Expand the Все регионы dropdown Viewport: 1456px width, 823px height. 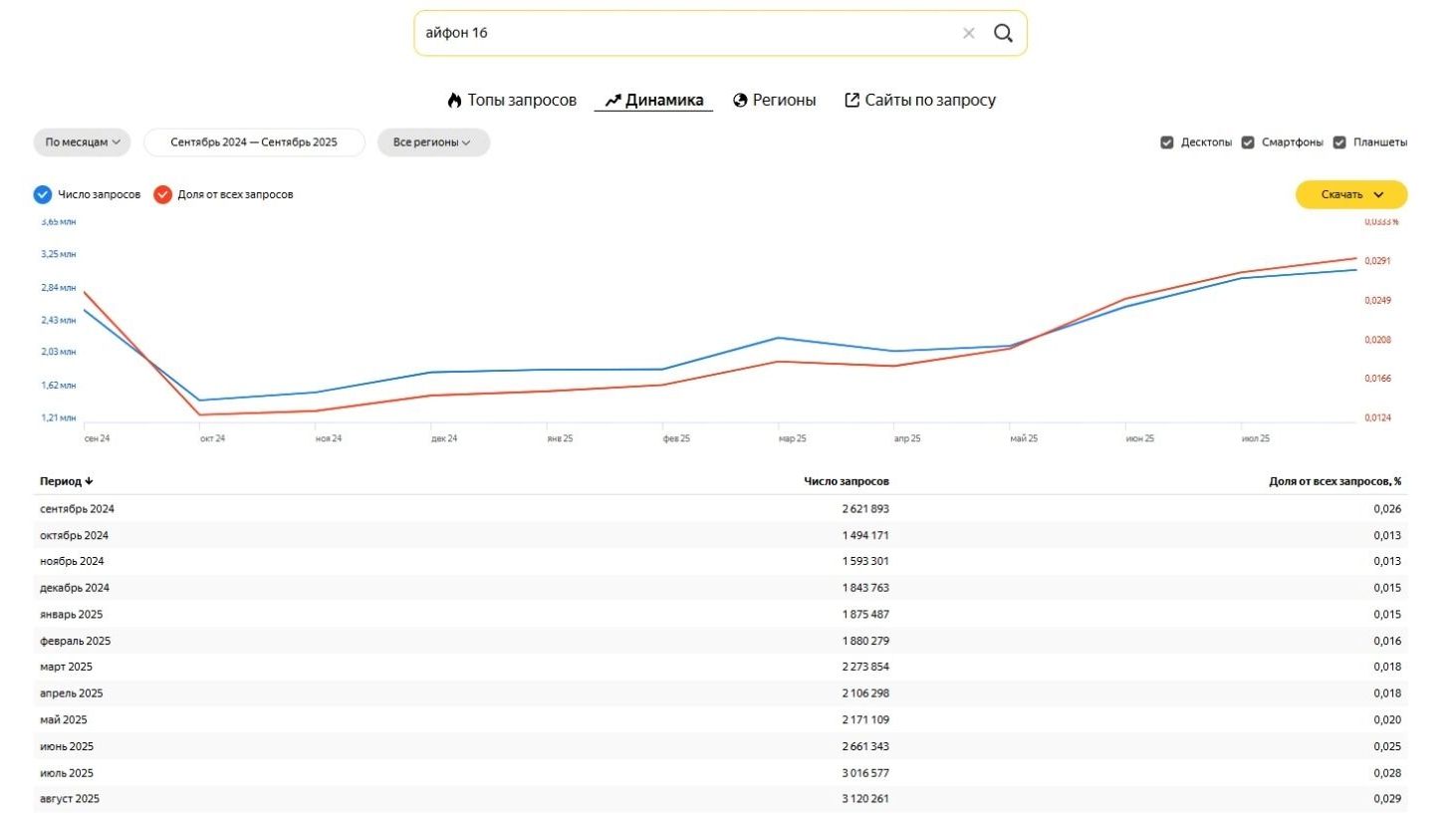431,142
